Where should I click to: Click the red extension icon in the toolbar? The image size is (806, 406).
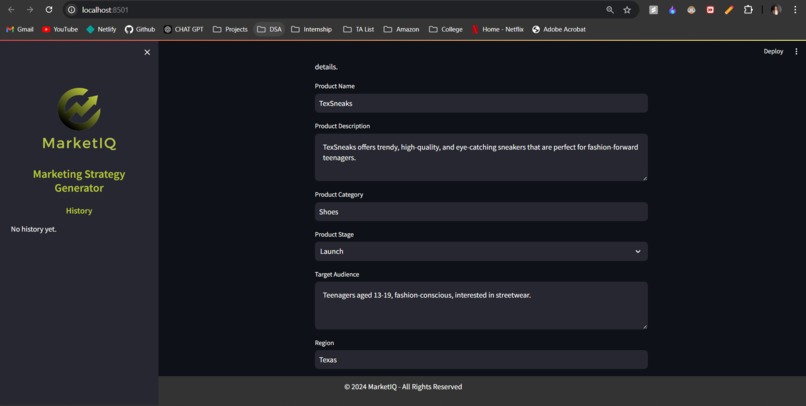[x=710, y=10]
